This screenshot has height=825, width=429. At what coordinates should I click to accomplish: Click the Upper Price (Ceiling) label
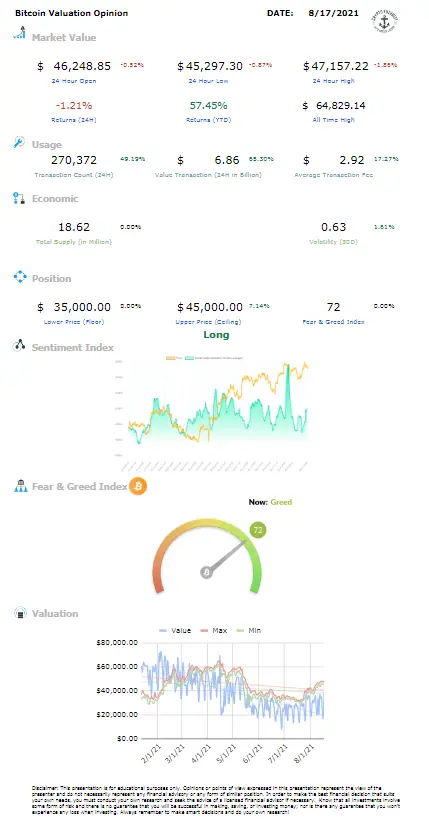pos(208,321)
